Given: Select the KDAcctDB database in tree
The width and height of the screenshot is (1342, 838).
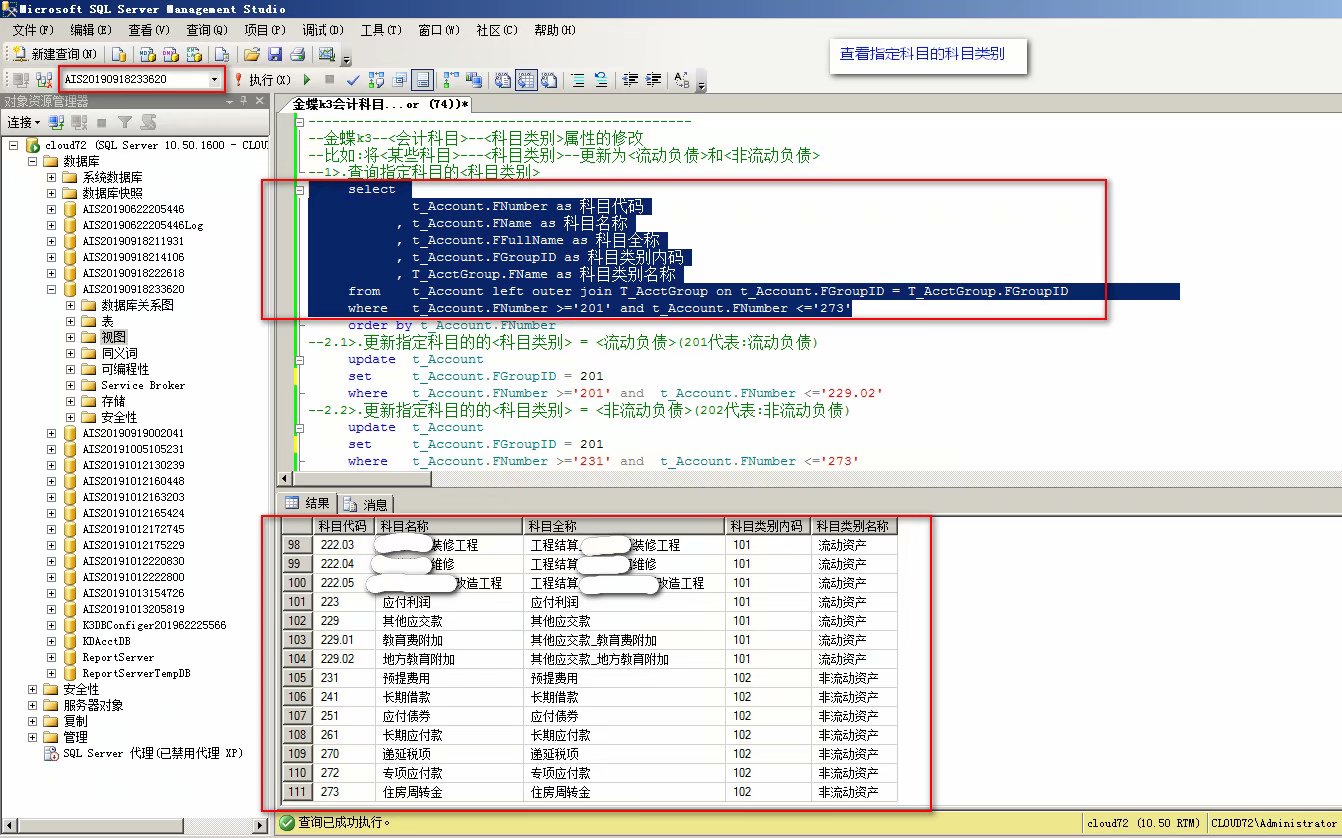Looking at the screenshot, I should pos(105,641).
